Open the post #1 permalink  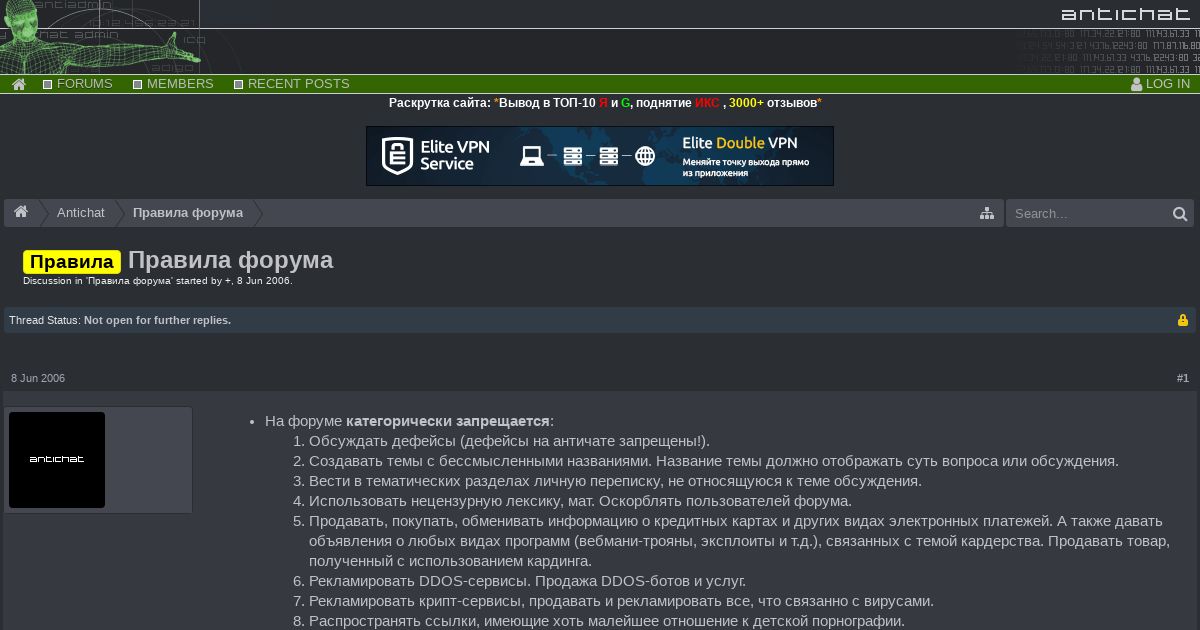coord(1183,378)
